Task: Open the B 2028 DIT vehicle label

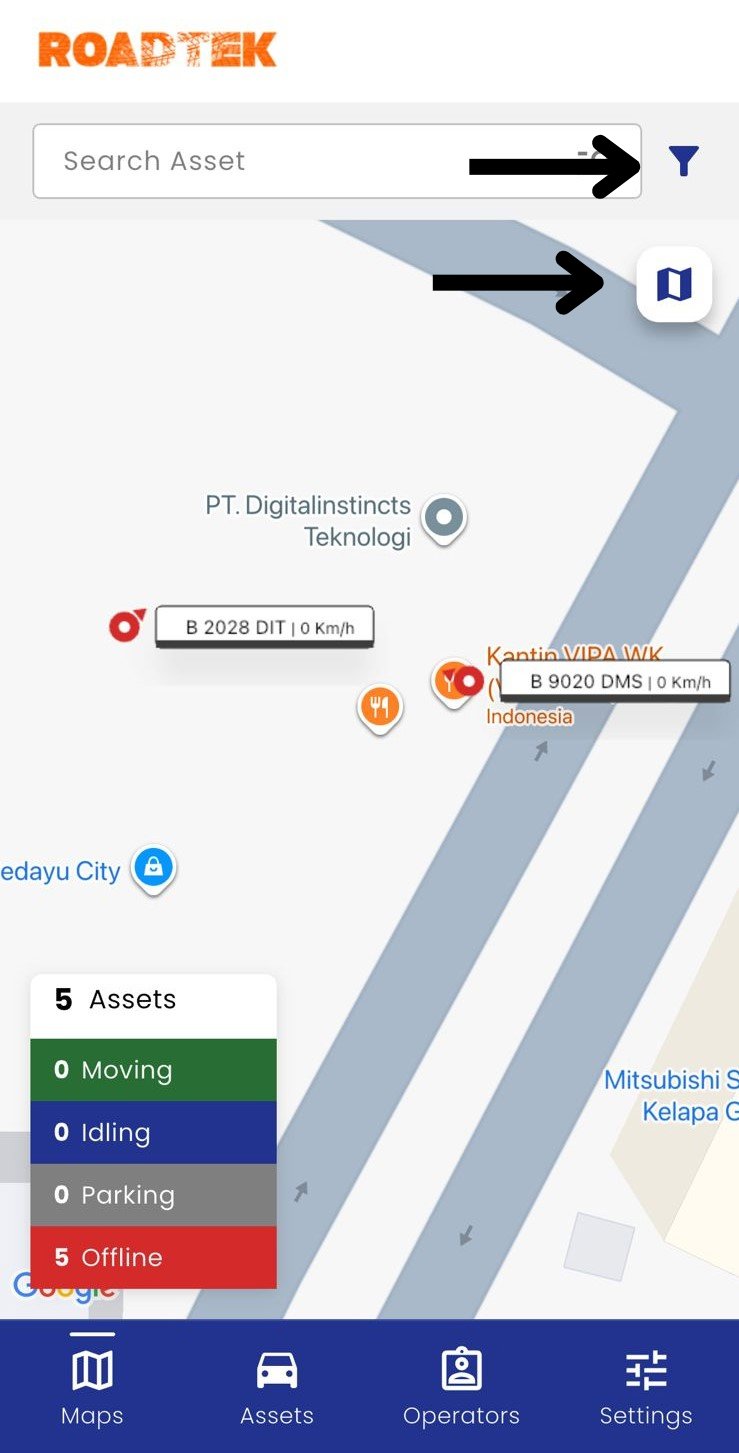Action: pos(265,628)
